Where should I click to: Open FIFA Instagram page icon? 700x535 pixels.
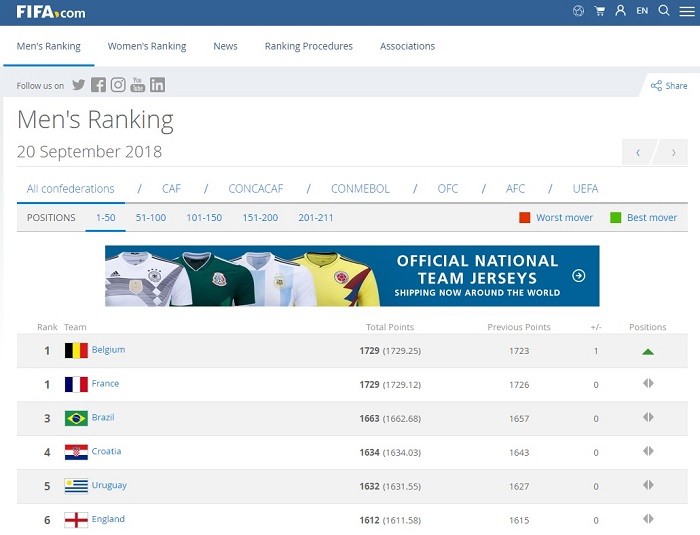[x=118, y=85]
